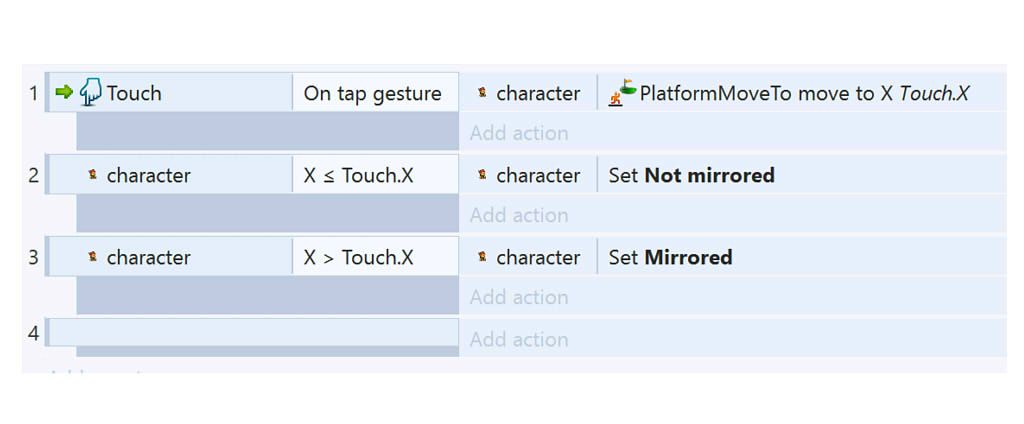Click 'Add action' under event 1

519,133
